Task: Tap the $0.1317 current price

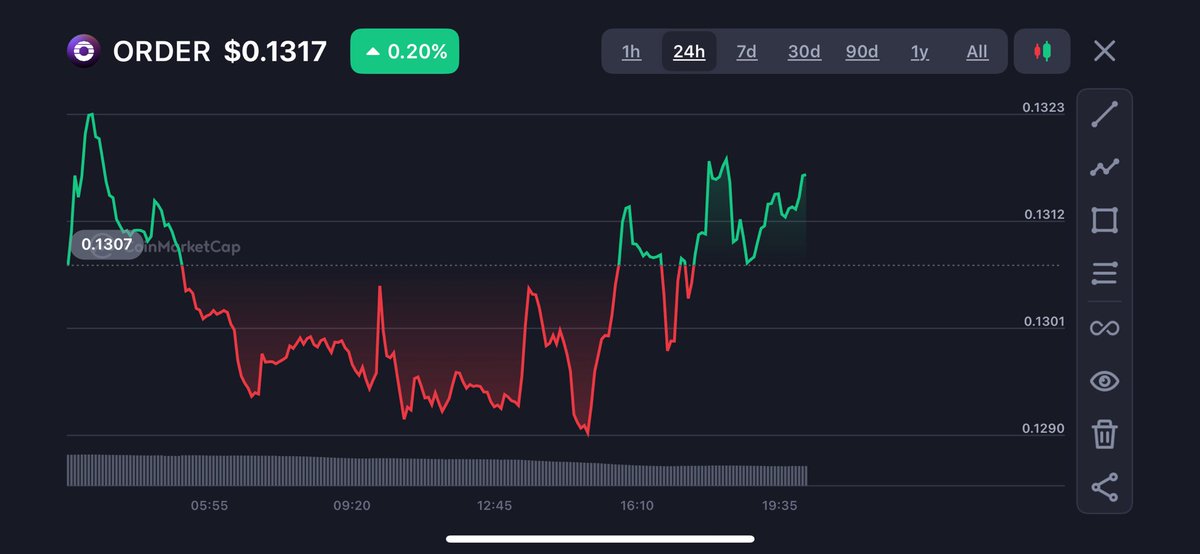Action: pyautogui.click(x=274, y=51)
